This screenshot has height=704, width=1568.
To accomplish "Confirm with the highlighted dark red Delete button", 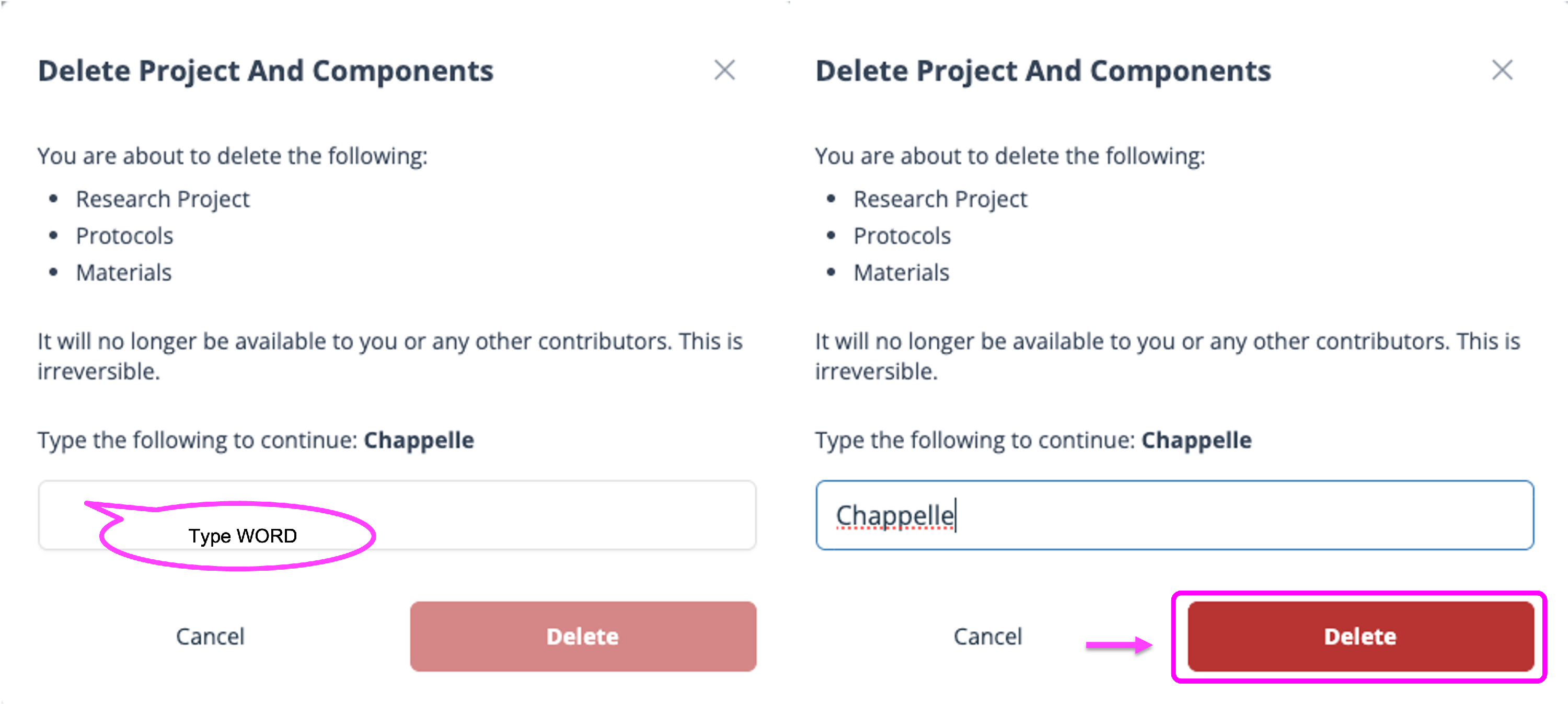I will (1360, 636).
